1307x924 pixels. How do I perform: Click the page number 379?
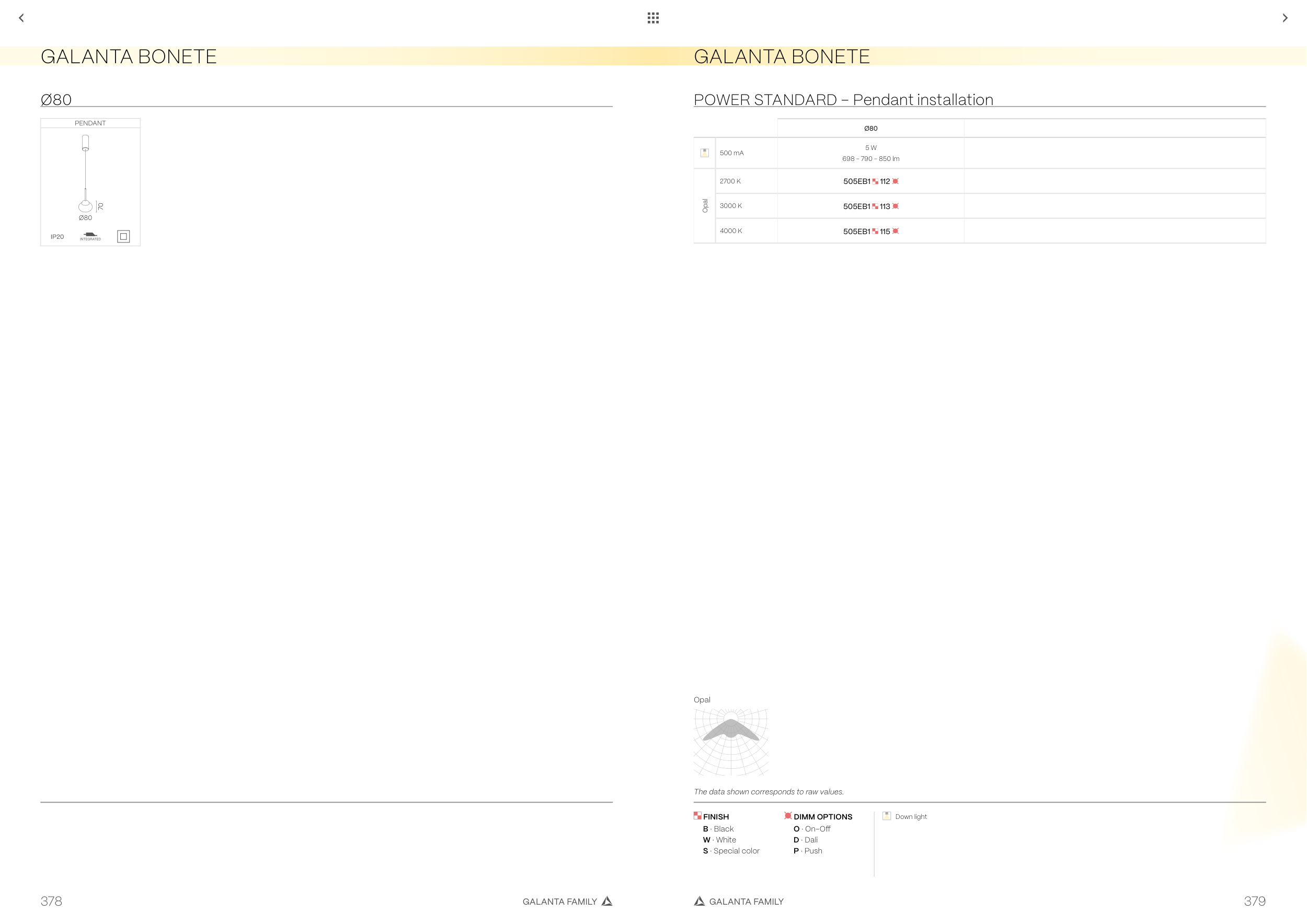click(x=1254, y=900)
